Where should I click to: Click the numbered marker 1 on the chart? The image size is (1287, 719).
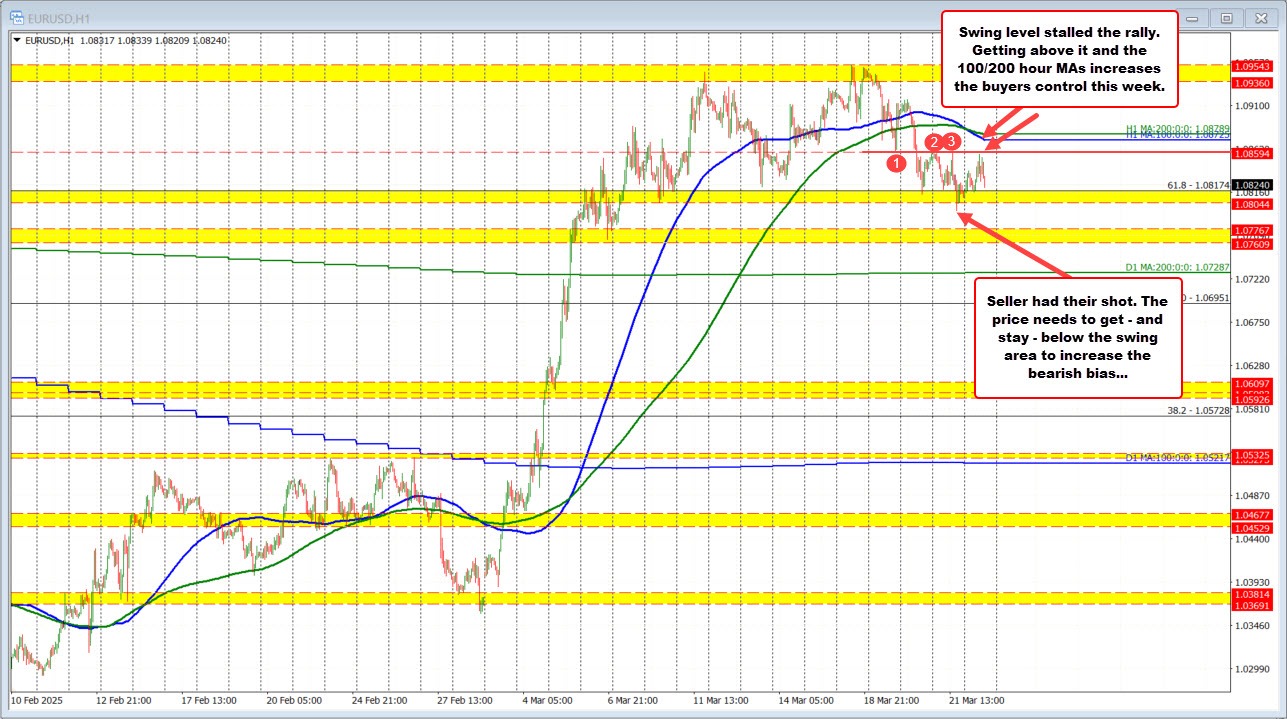896,162
